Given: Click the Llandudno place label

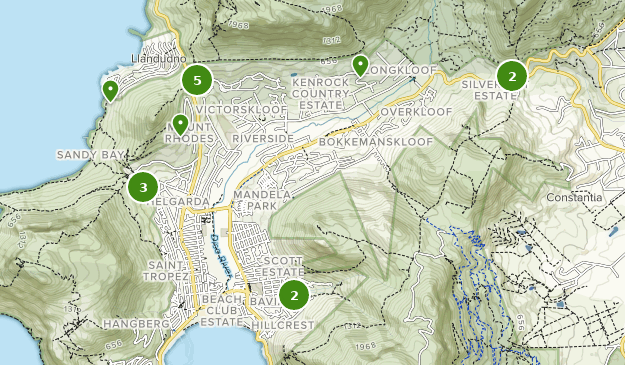Looking at the screenshot, I should tap(159, 59).
